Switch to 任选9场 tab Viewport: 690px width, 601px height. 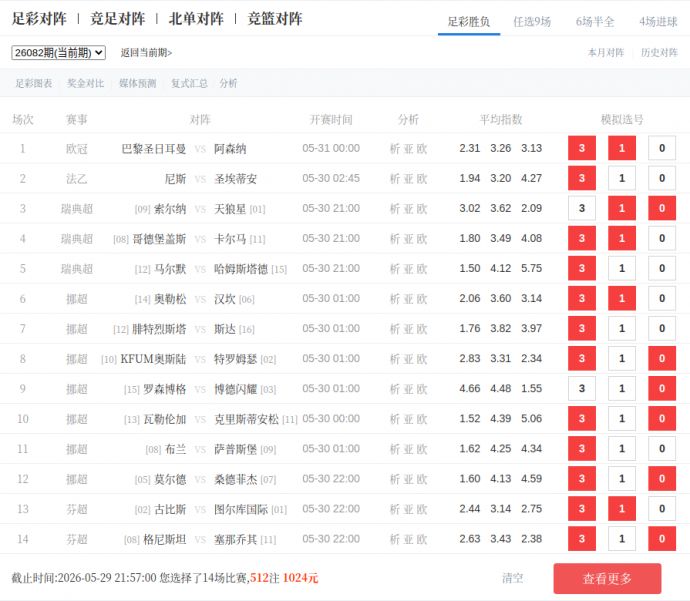tap(532, 22)
